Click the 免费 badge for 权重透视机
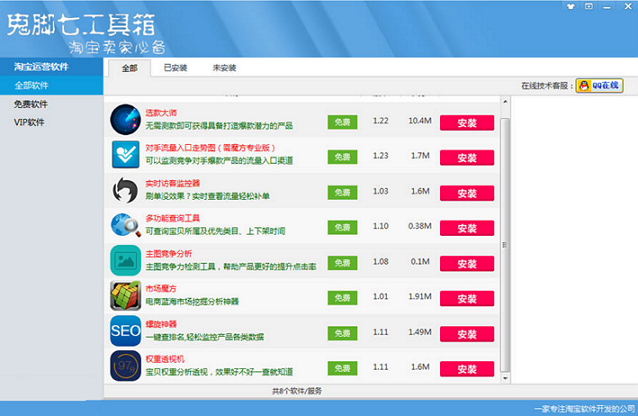 (x=342, y=368)
